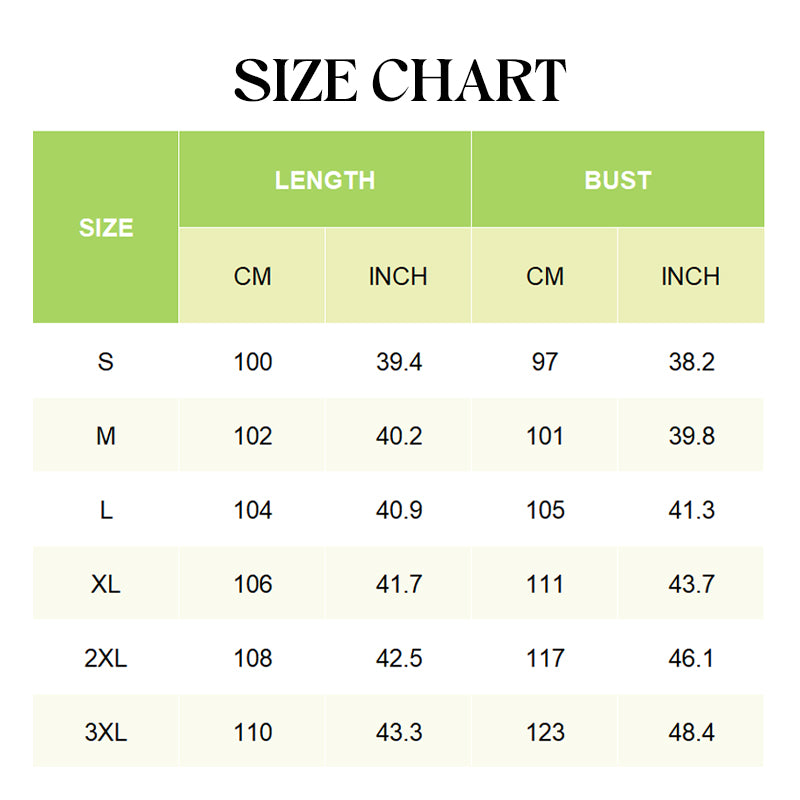
Task: Click the SIZE CHART title text
Action: pos(400,81)
